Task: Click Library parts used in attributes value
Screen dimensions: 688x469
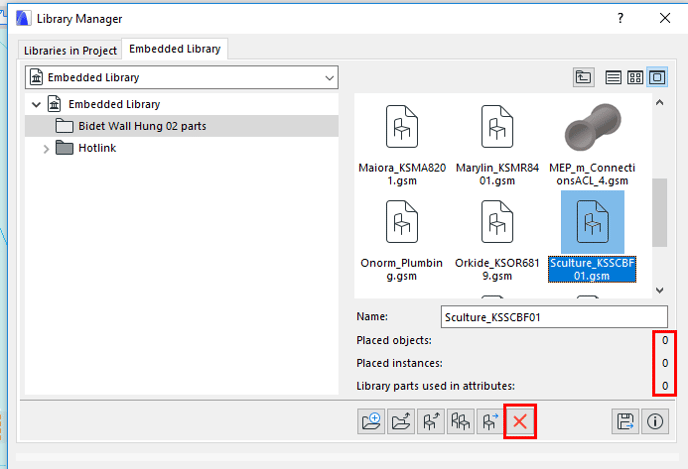Action: tap(665, 386)
